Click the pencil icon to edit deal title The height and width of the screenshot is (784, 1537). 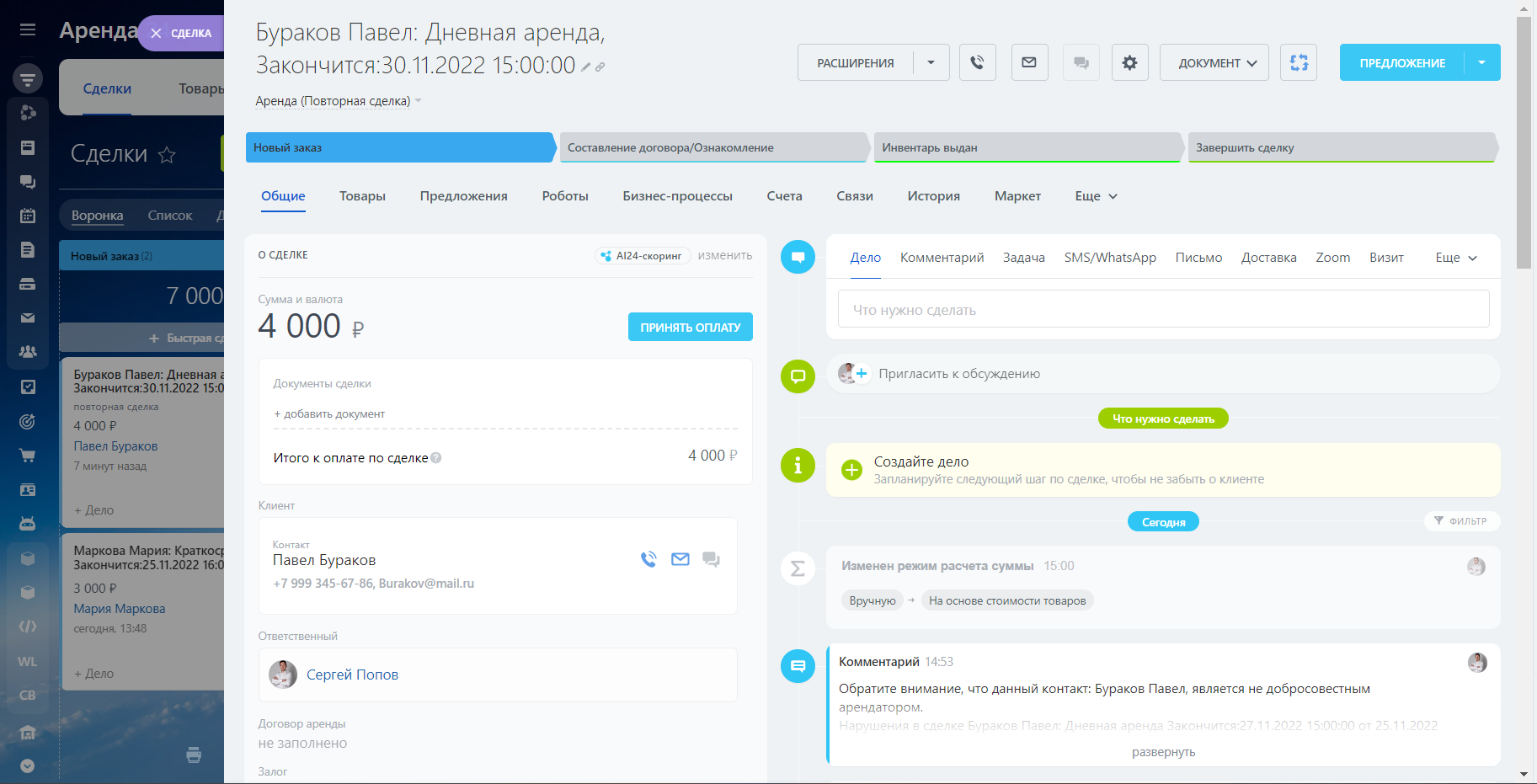pyautogui.click(x=585, y=67)
